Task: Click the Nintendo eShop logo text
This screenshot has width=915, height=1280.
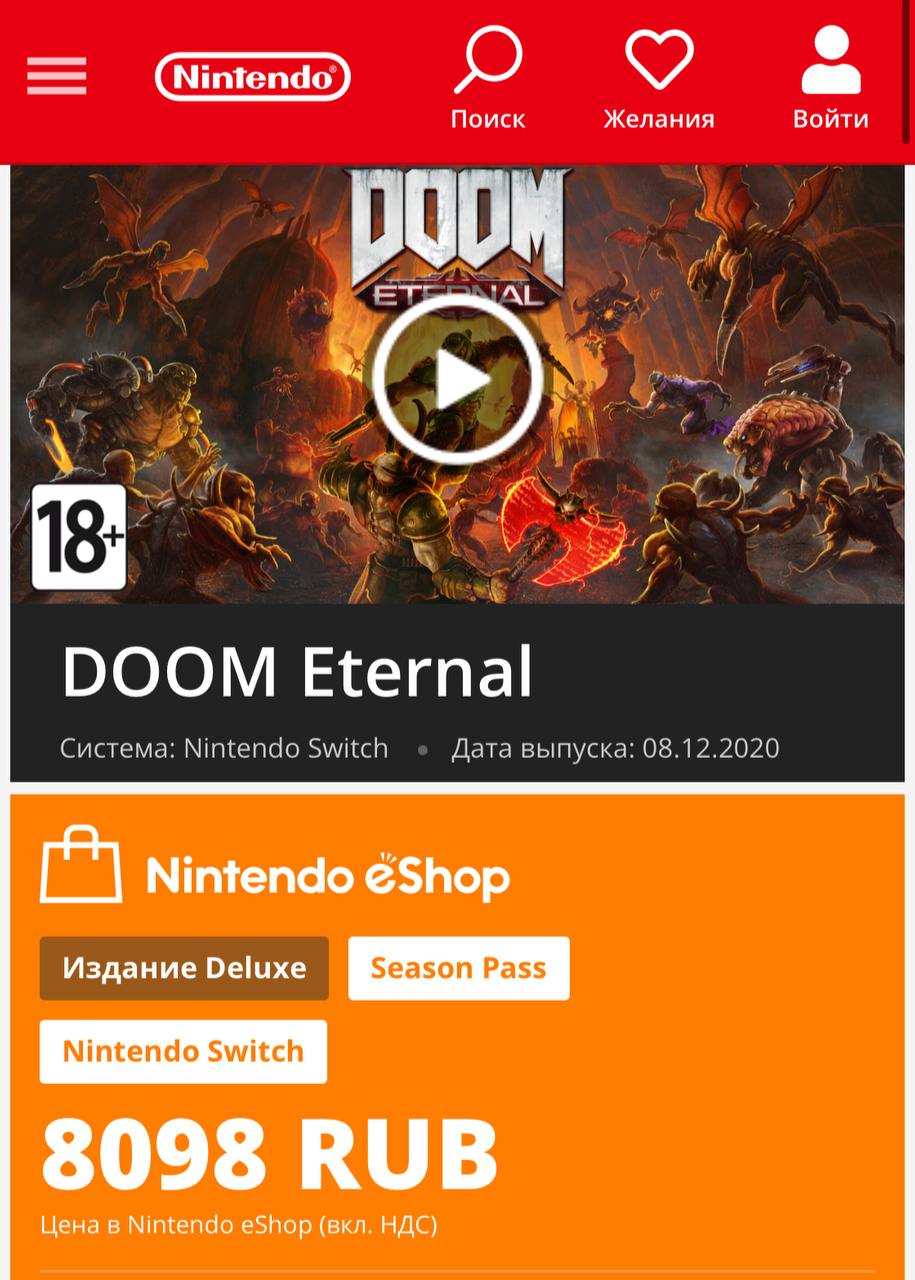Action: [328, 876]
